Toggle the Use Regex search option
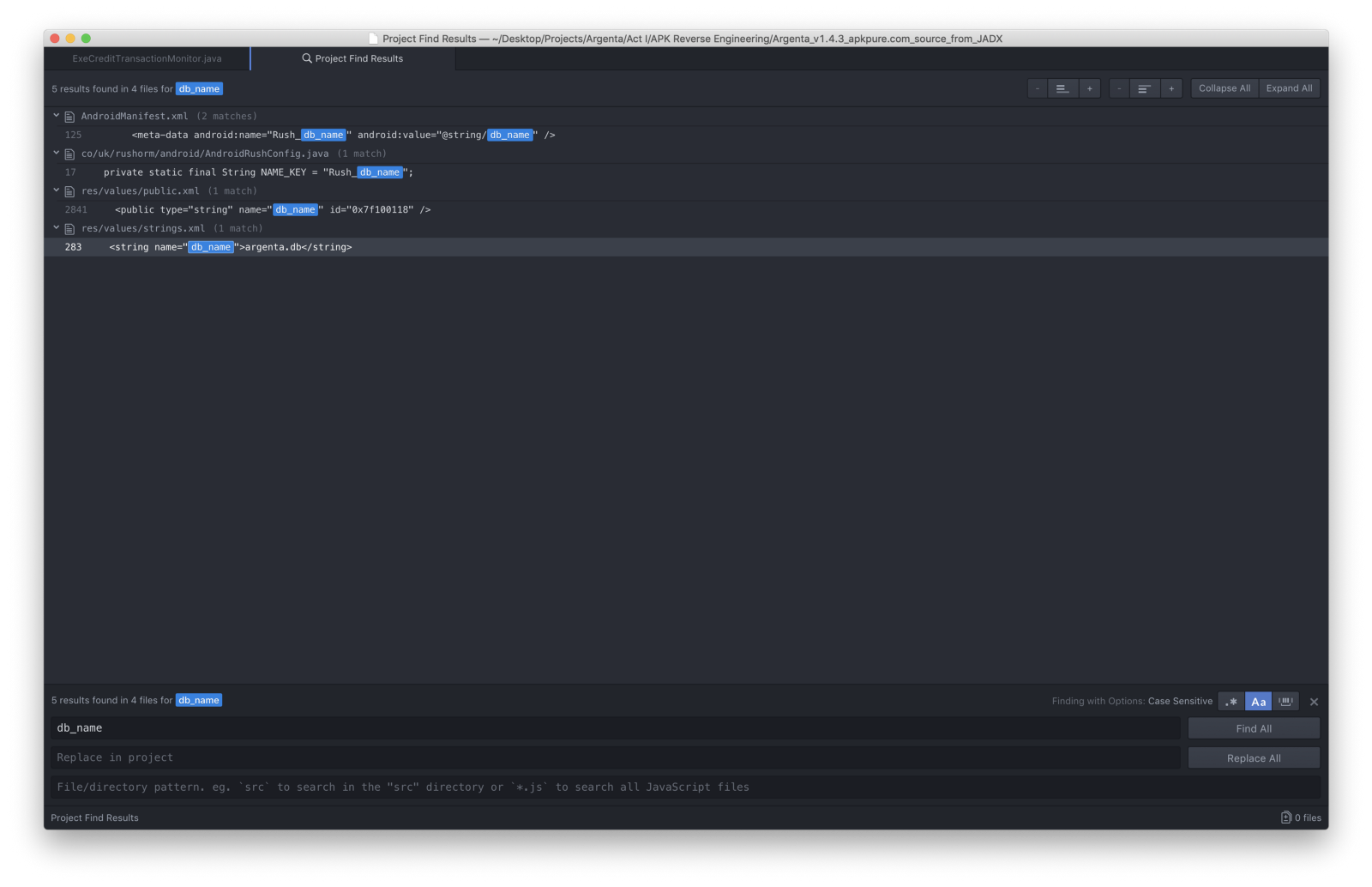Image resolution: width=1372 pixels, height=887 pixels. click(1231, 702)
